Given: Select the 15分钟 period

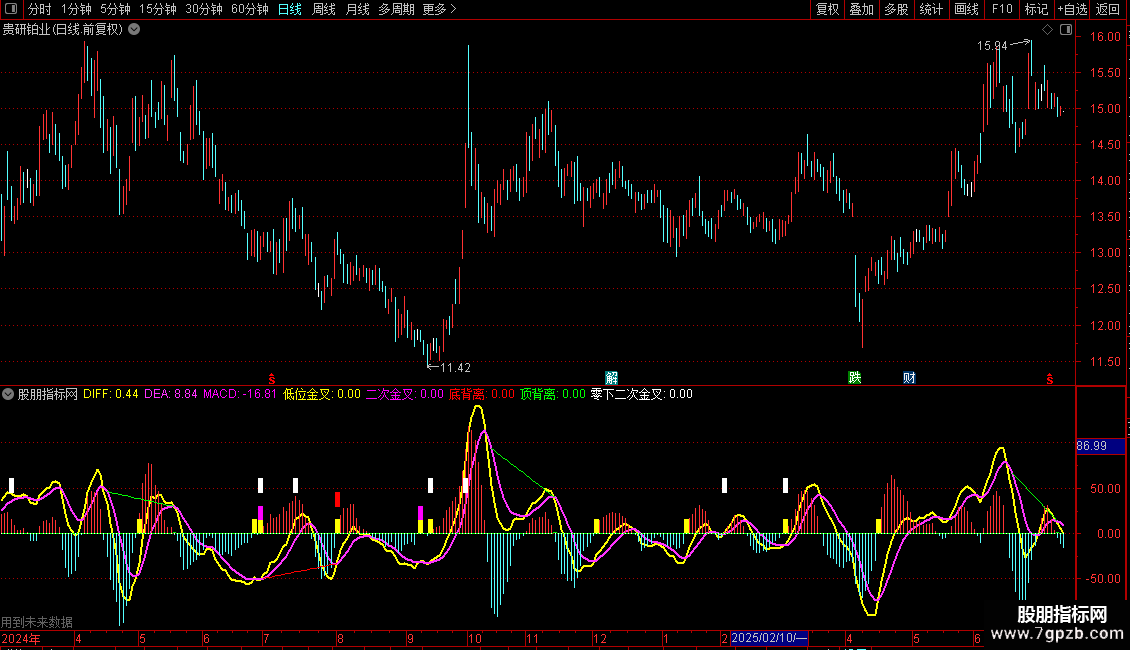Looking at the screenshot, I should coord(158,9).
